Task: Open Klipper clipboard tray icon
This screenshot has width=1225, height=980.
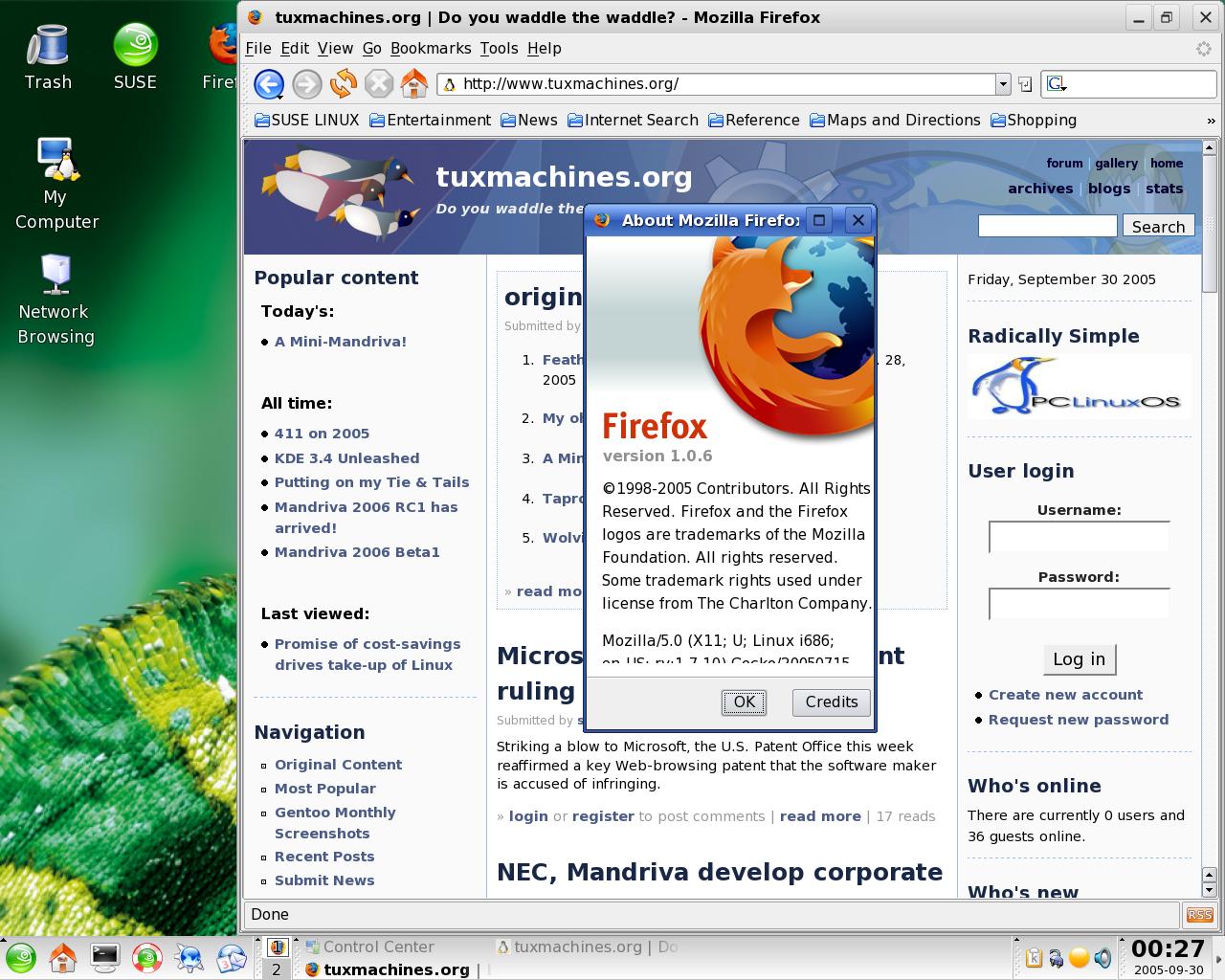Action: (1034, 957)
